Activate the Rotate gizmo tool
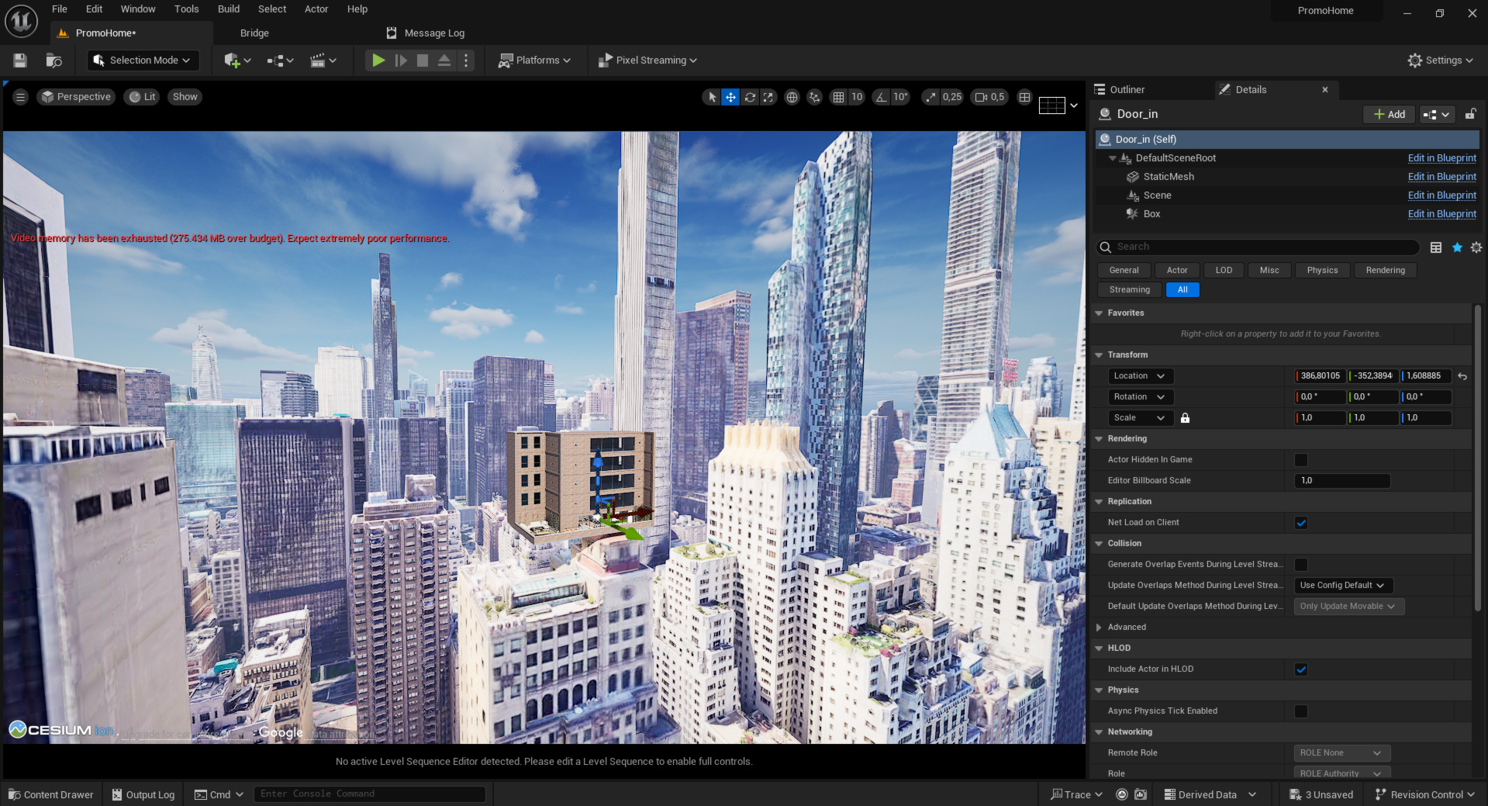 tap(749, 97)
